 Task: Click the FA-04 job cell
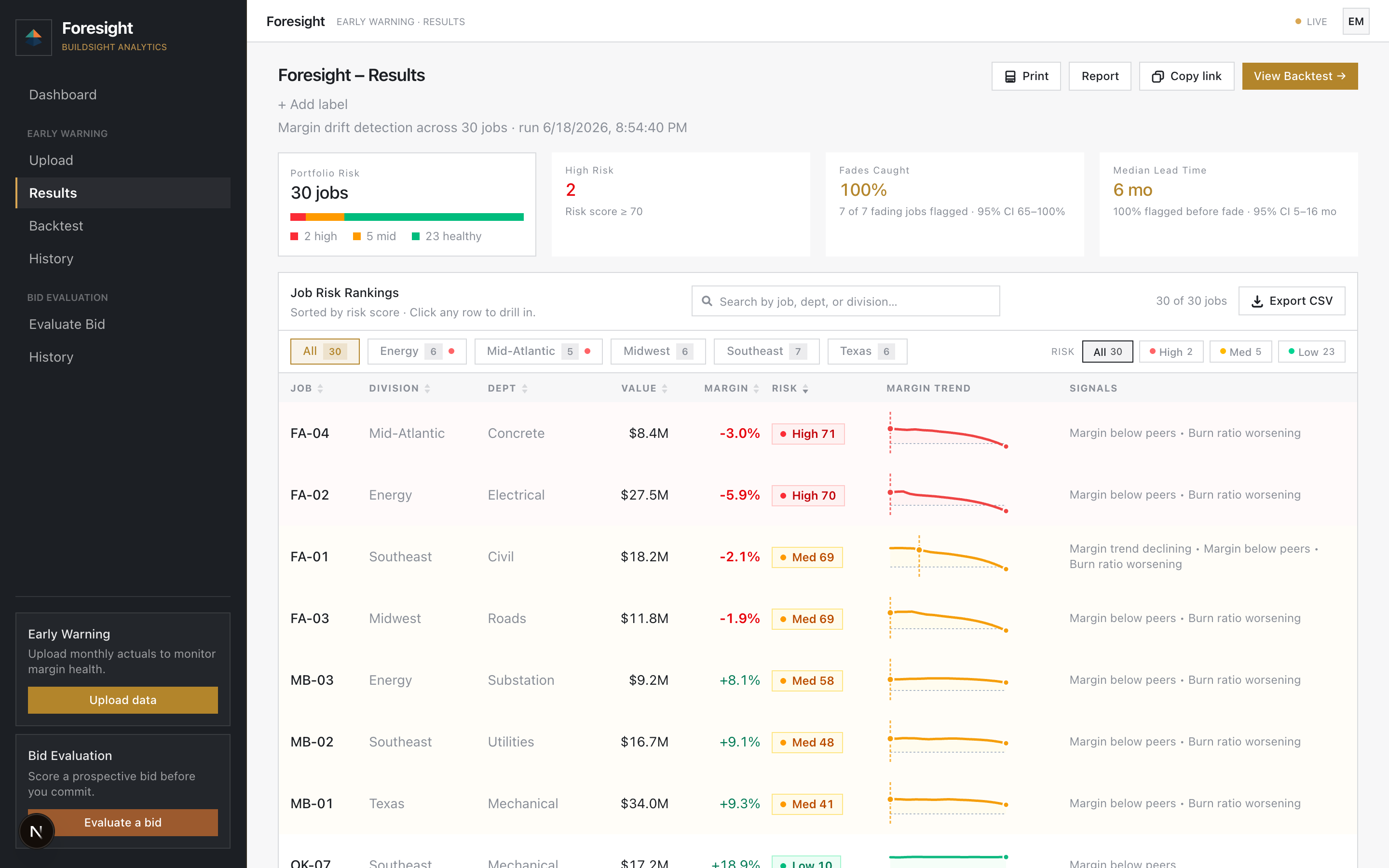310,434
